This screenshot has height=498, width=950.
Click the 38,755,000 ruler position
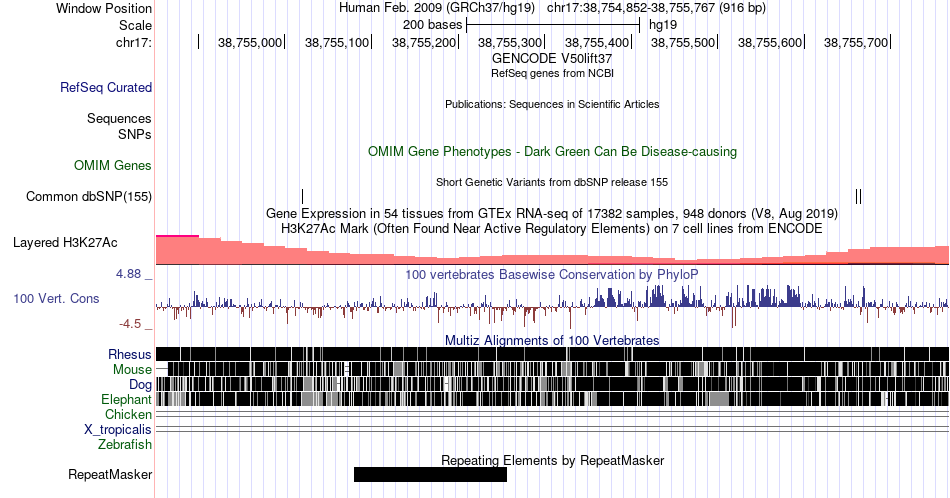click(250, 42)
